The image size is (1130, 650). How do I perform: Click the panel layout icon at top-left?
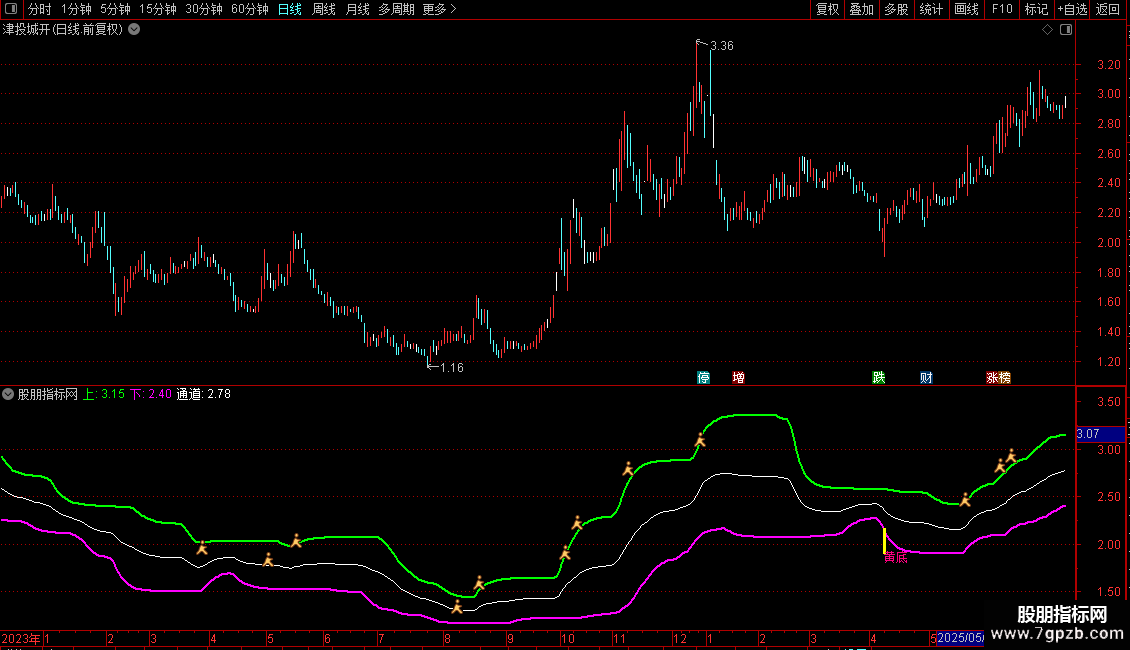[x=10, y=10]
